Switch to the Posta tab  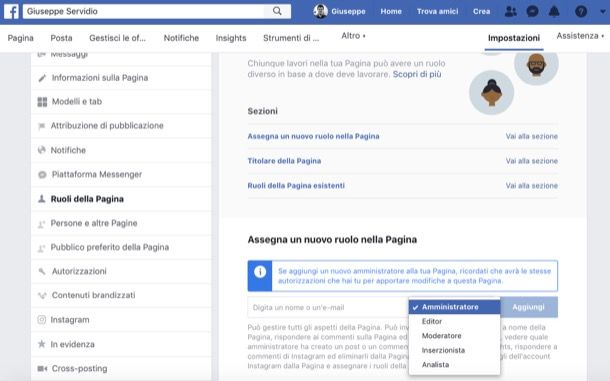tap(61, 38)
